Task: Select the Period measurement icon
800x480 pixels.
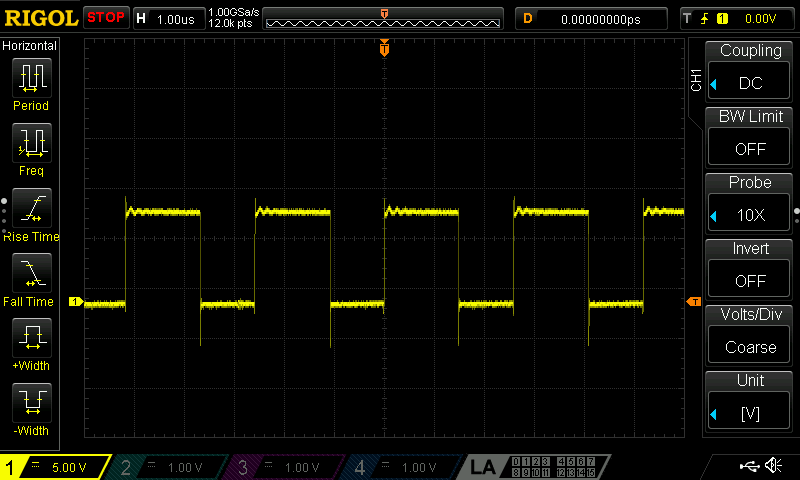Action: (x=32, y=77)
